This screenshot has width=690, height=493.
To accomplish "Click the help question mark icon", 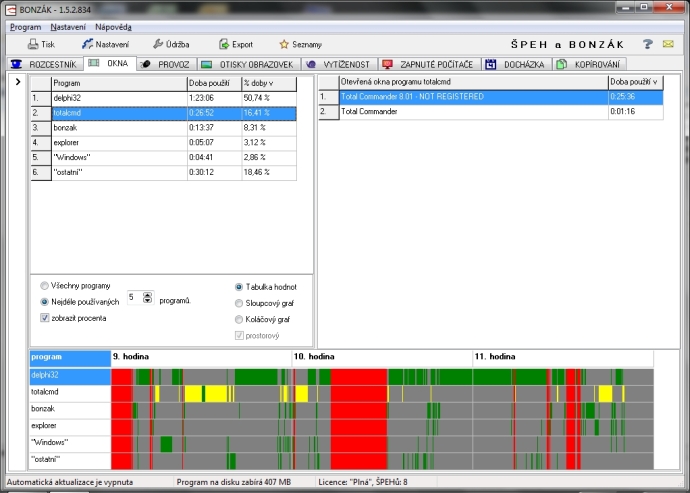I will (647, 44).
